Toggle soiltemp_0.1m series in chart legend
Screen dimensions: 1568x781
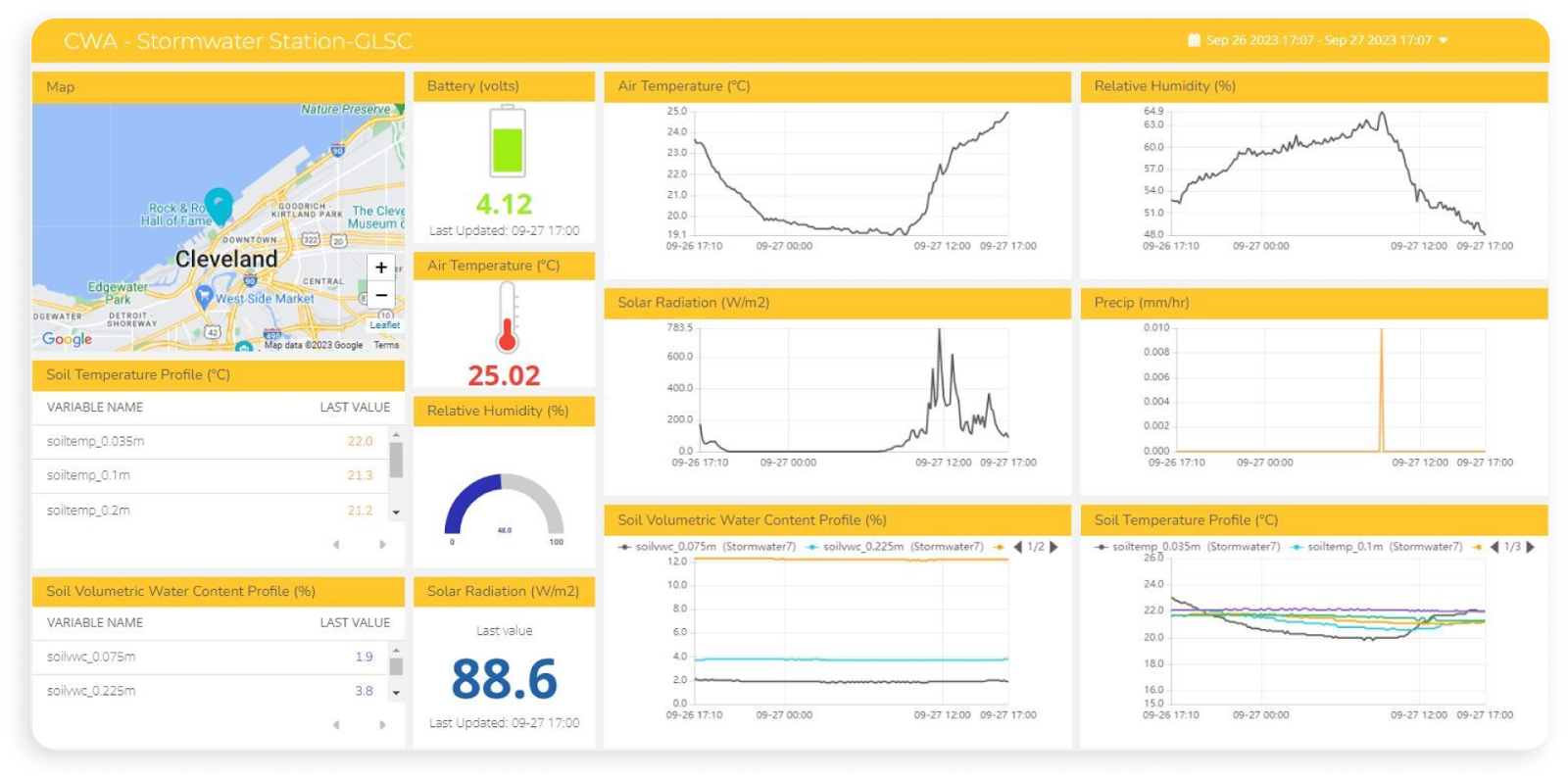click(x=1377, y=547)
